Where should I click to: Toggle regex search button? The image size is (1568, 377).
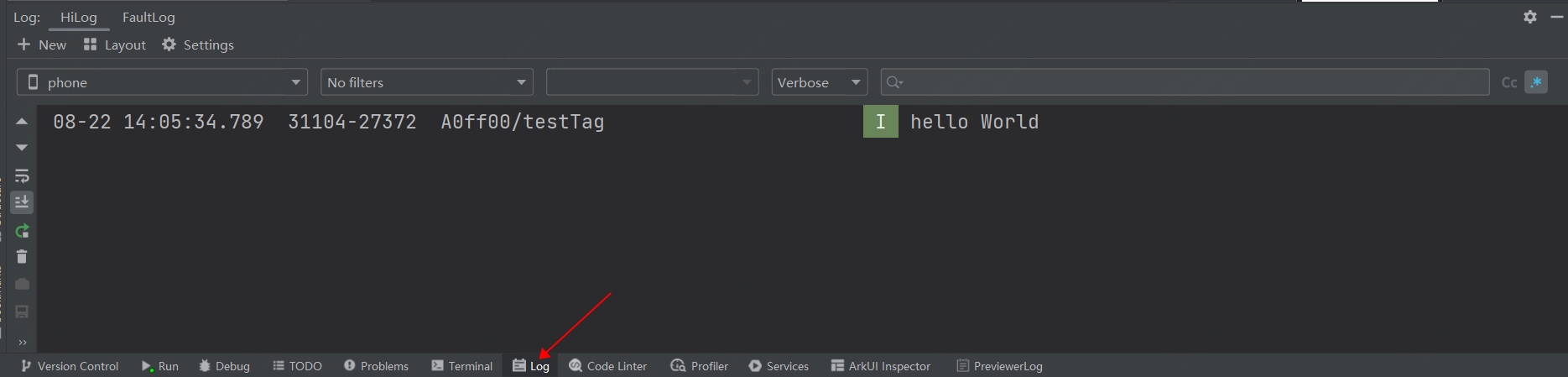point(1536,82)
